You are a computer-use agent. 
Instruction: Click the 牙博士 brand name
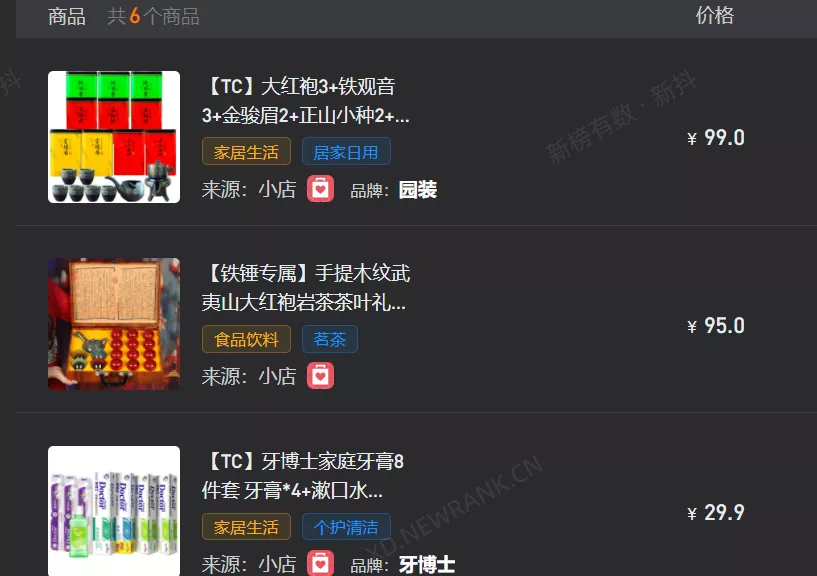coord(427,565)
